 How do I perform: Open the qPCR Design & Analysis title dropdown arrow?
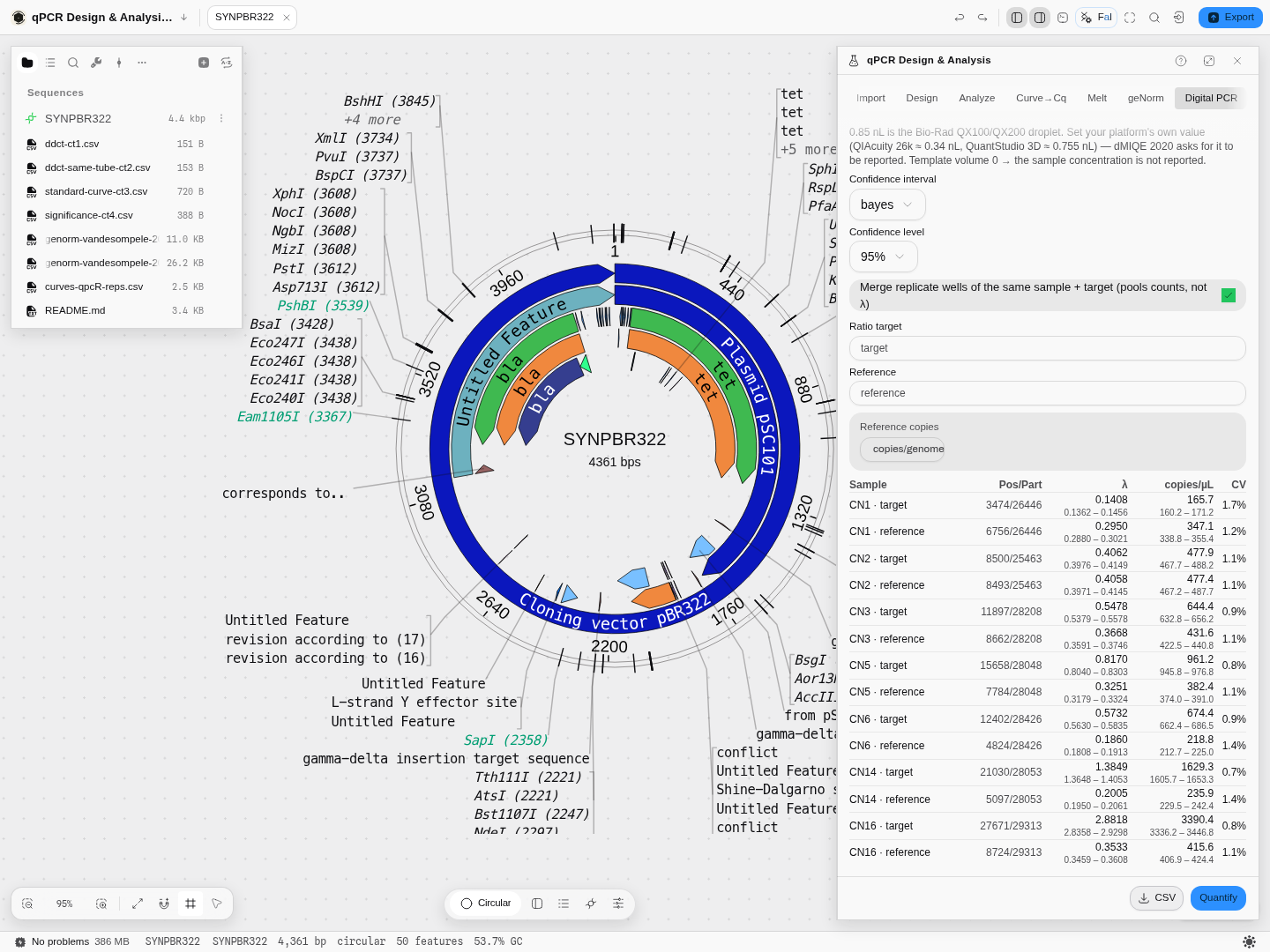tap(183, 18)
